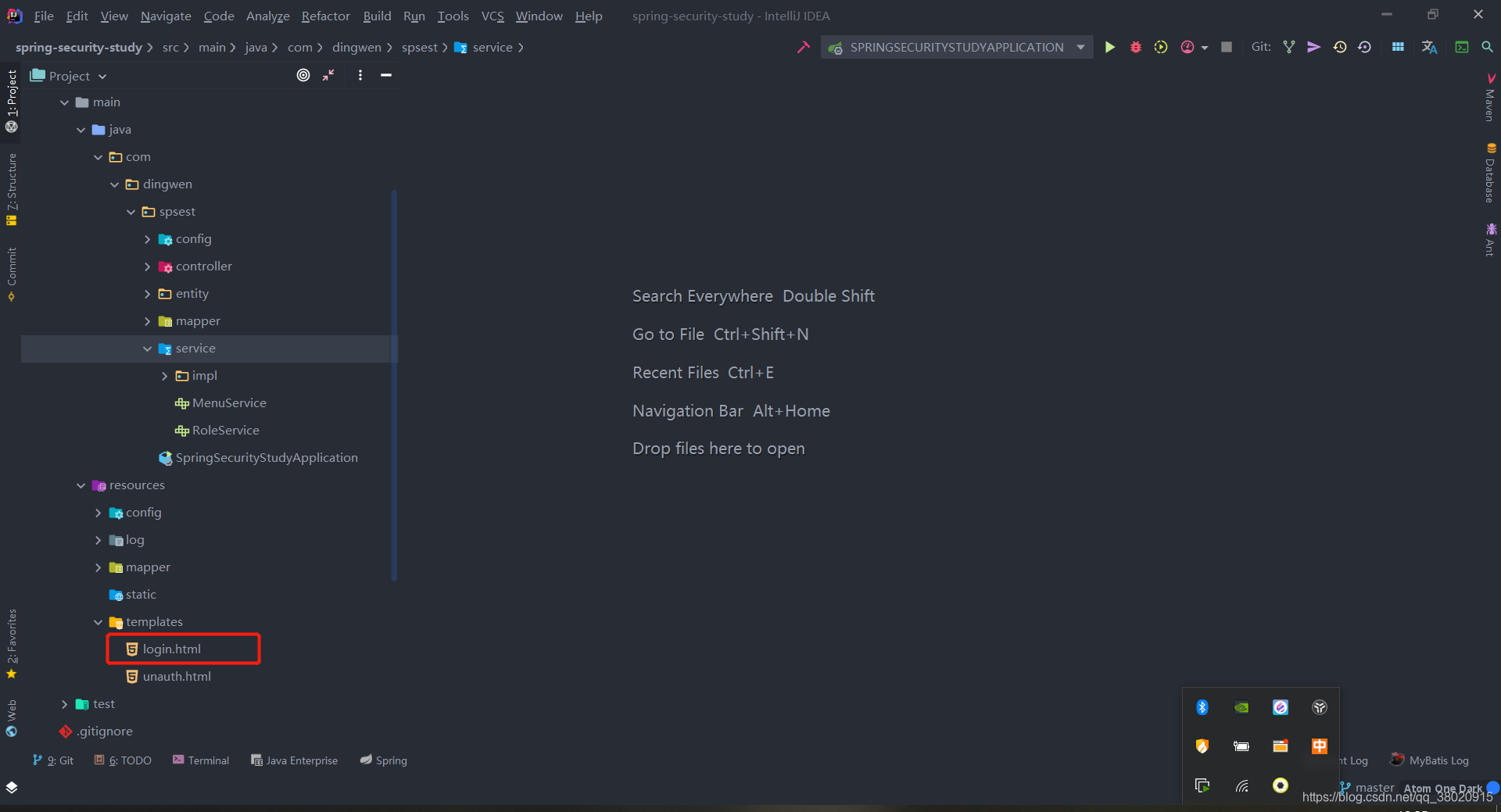Click the Git rollback icon

(1365, 48)
